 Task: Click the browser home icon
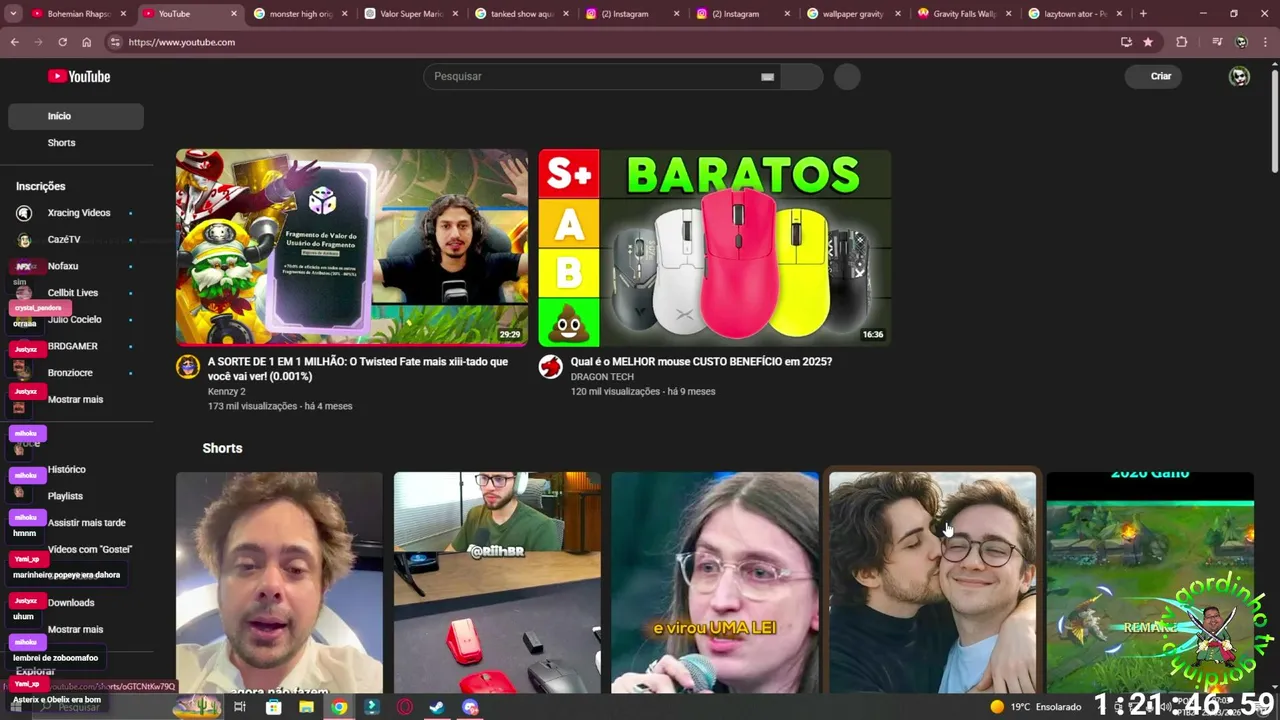pyautogui.click(x=86, y=42)
